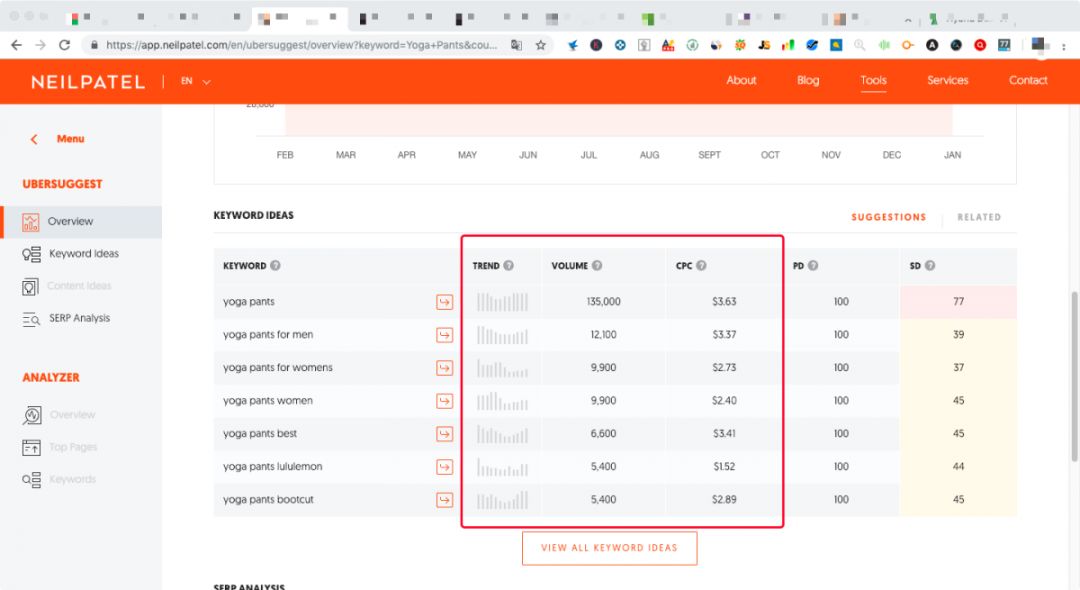Expand the EN language dropdown
Viewport: 1080px width, 590px height.
[x=196, y=81]
